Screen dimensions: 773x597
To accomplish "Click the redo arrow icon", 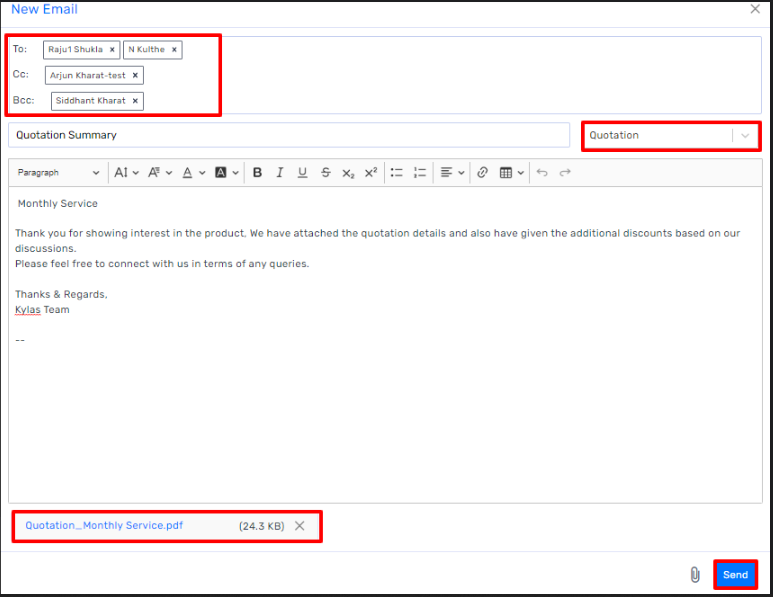I will tap(565, 173).
